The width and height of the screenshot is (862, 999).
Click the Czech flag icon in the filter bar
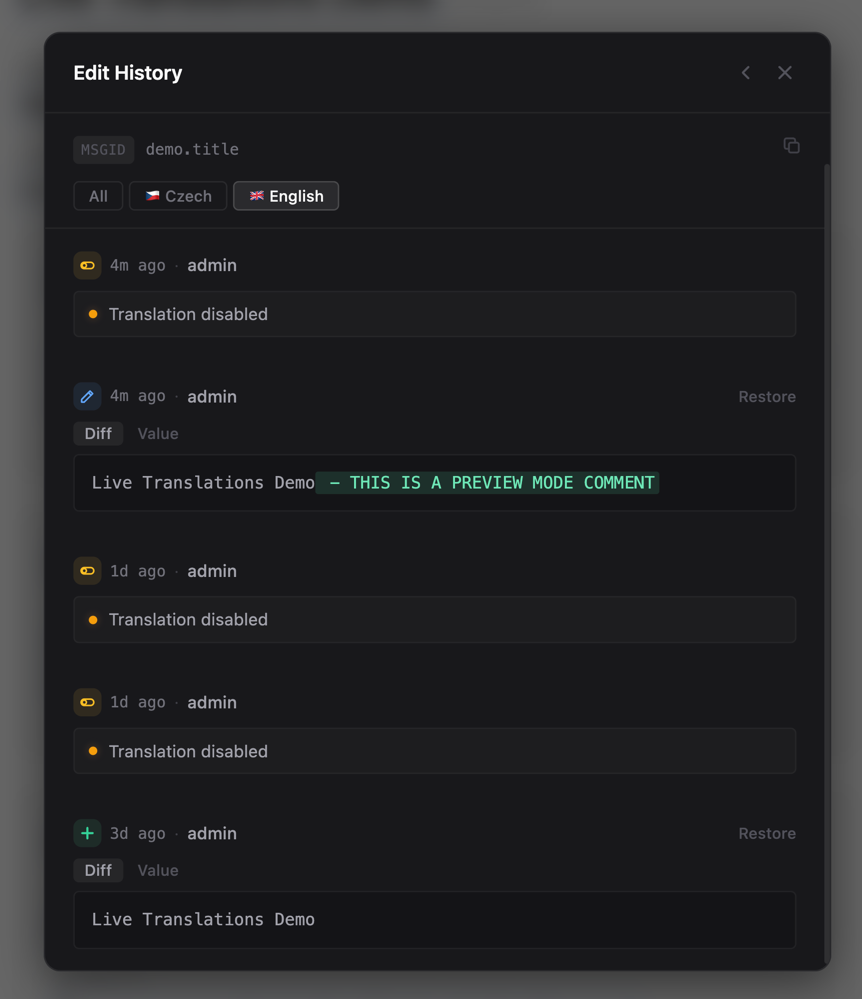pos(153,195)
